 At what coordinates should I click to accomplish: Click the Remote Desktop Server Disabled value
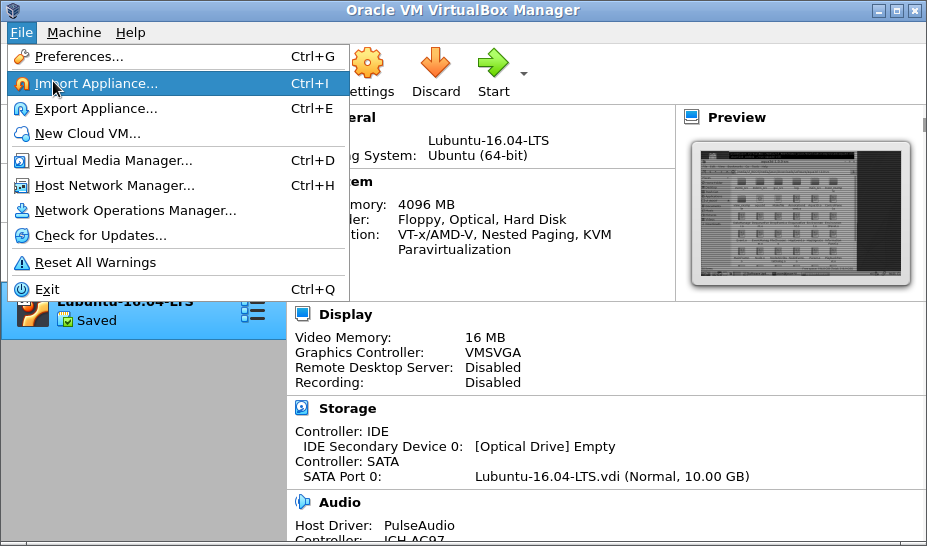click(493, 368)
